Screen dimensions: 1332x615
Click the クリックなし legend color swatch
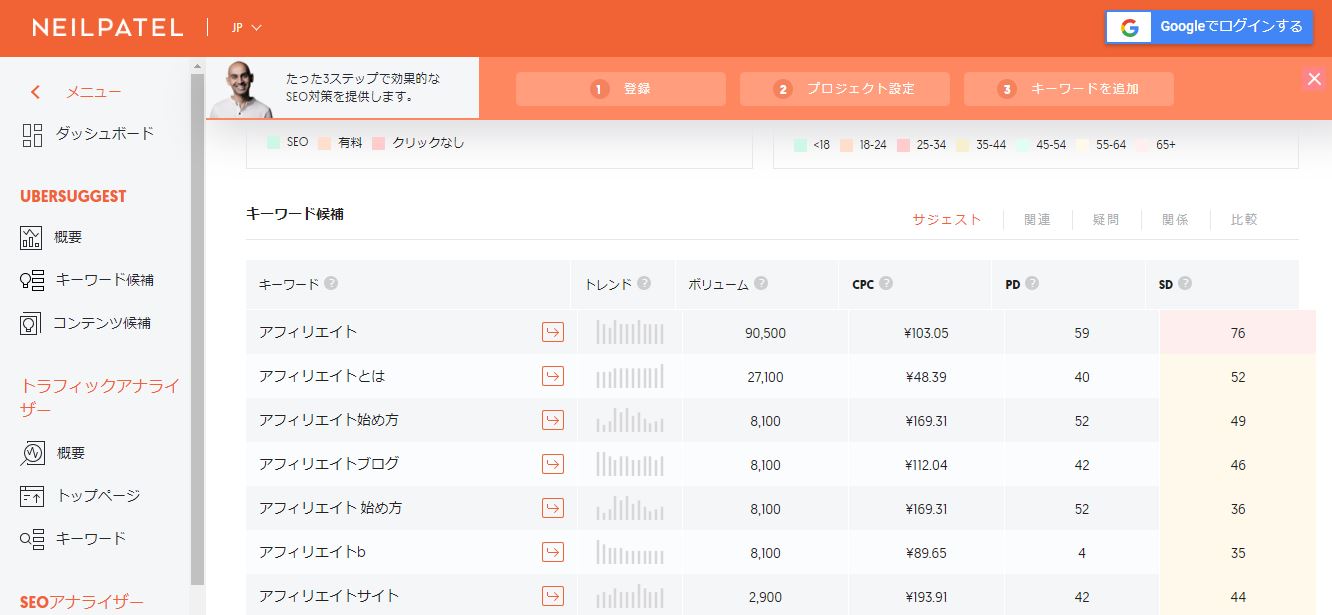[378, 143]
